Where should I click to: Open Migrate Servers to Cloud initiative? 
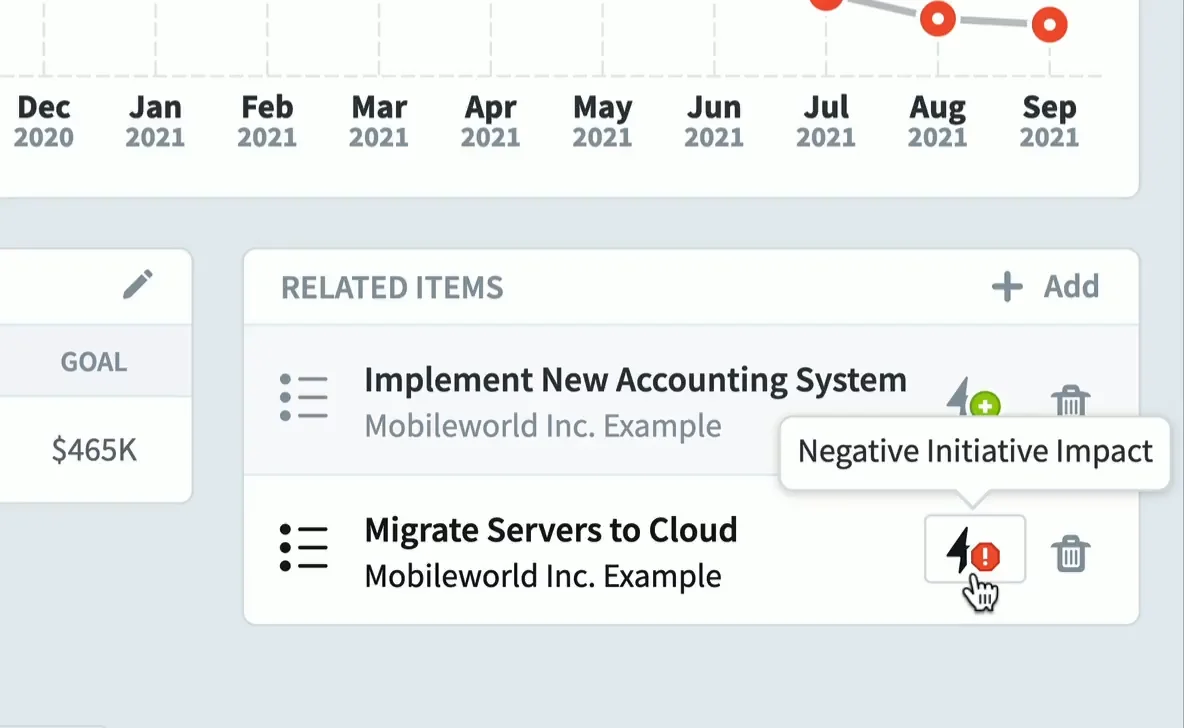click(x=551, y=530)
